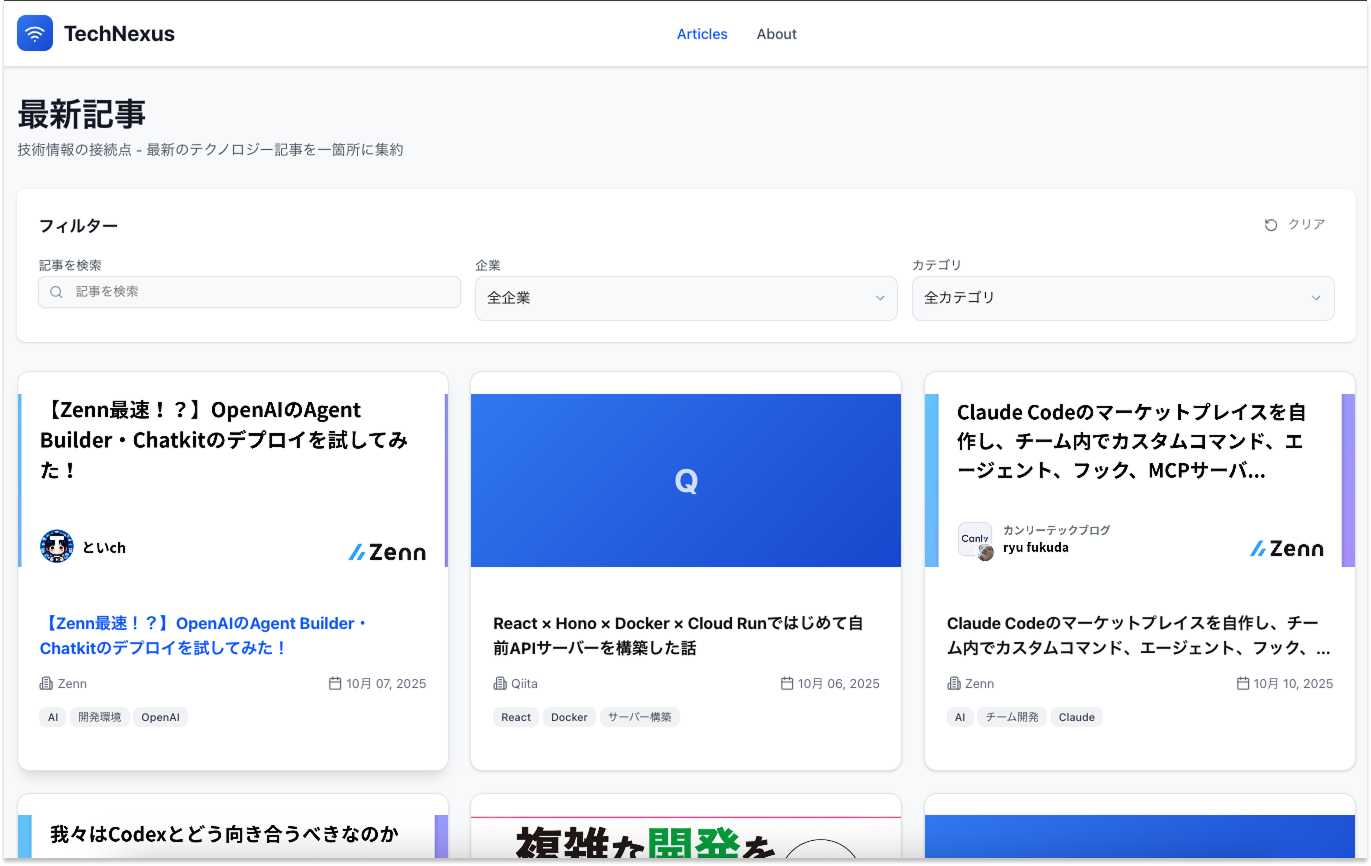Open the About nav tab

click(x=776, y=34)
